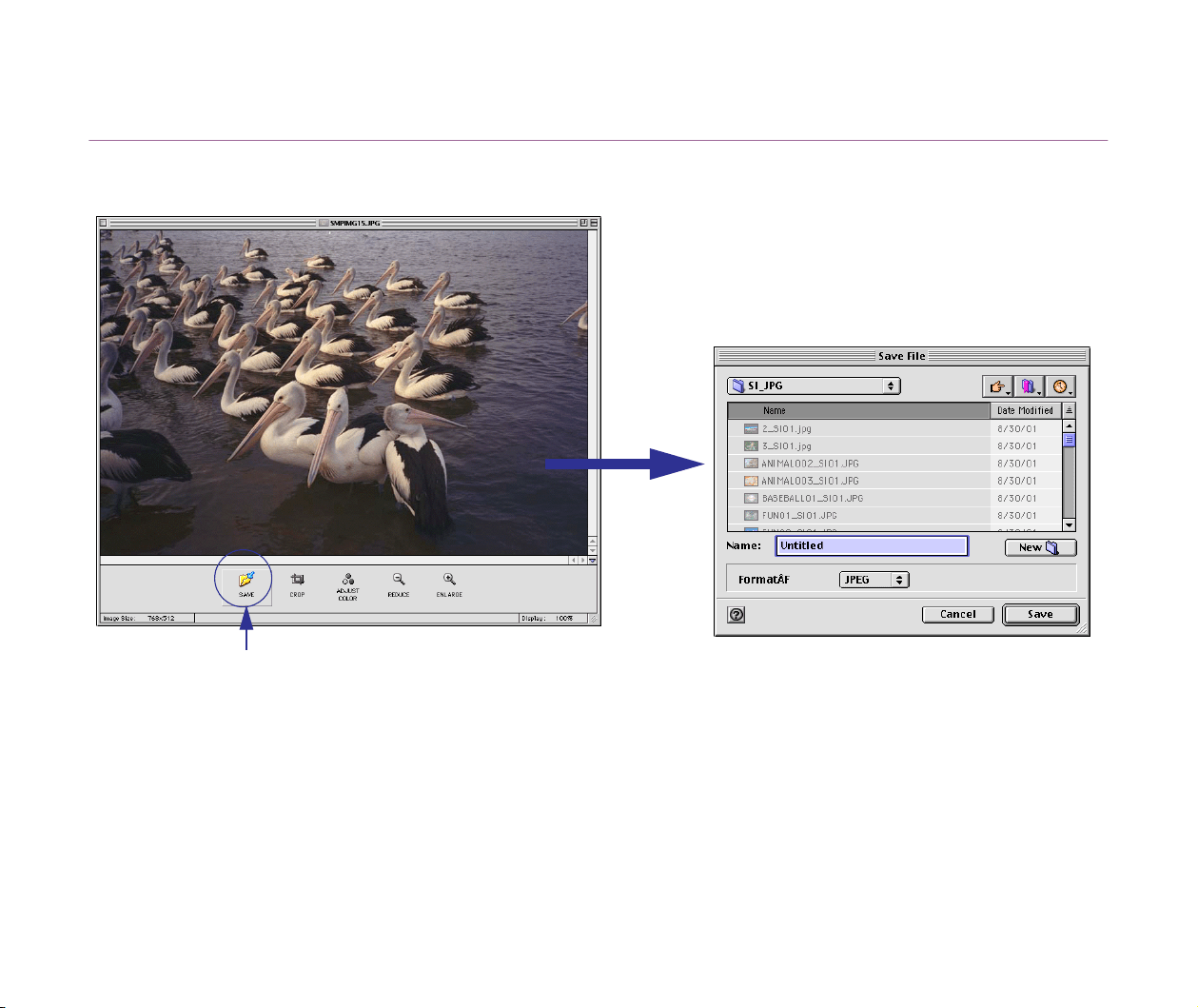
Task: Click thumbnail icon of ANIMAL003_SI01.JPG
Action: pos(751,481)
